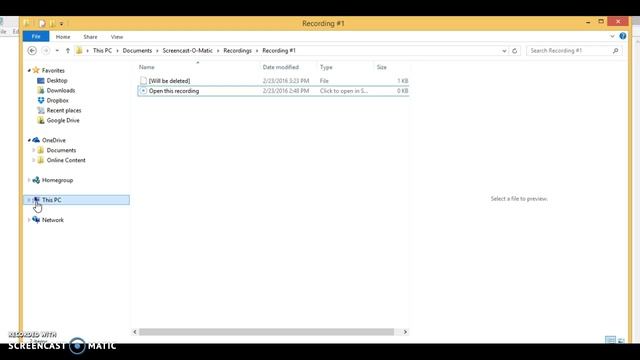Expand the OneDrive Documents folder
The image size is (640, 360).
(33, 150)
